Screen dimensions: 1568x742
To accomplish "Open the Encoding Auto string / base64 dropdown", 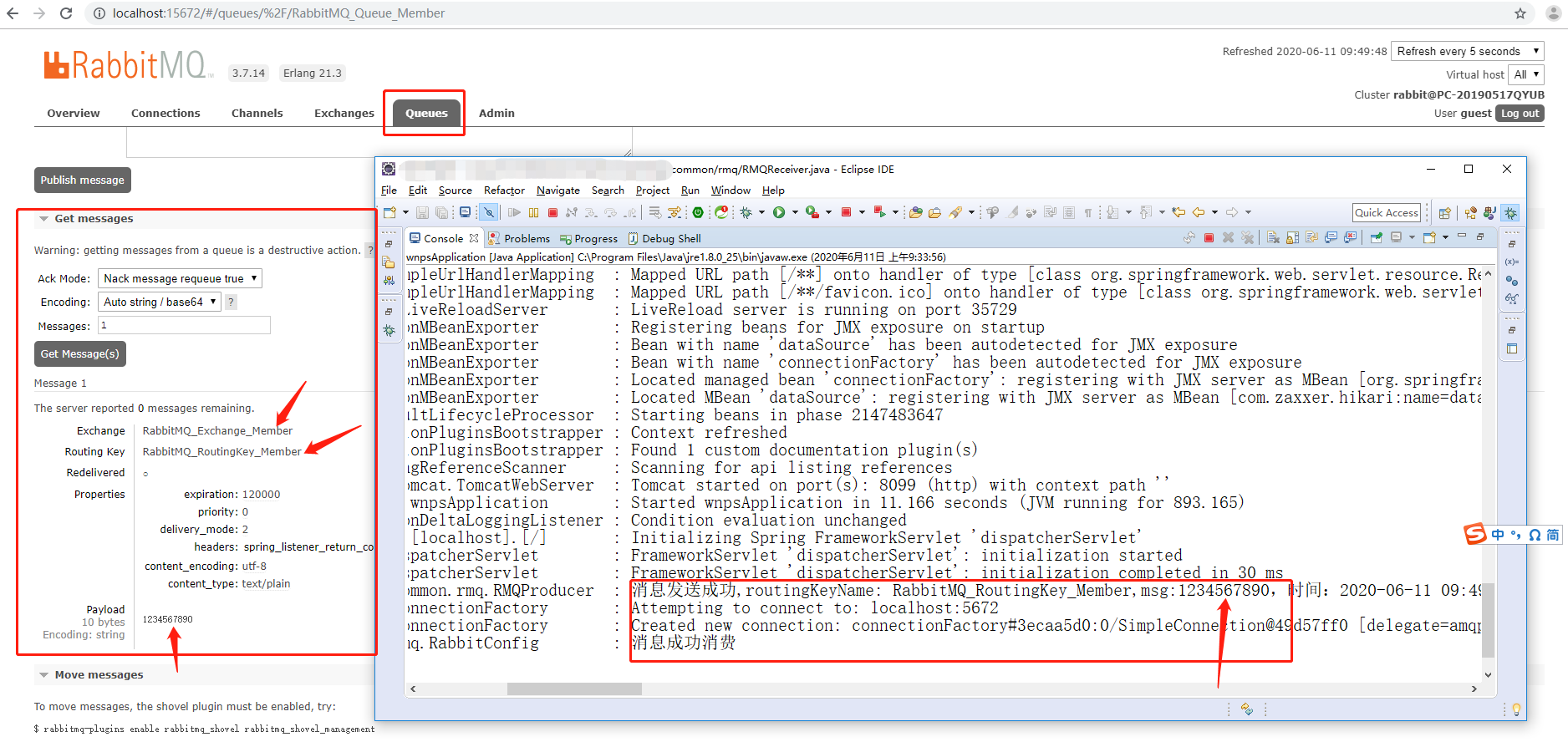I will (159, 302).
